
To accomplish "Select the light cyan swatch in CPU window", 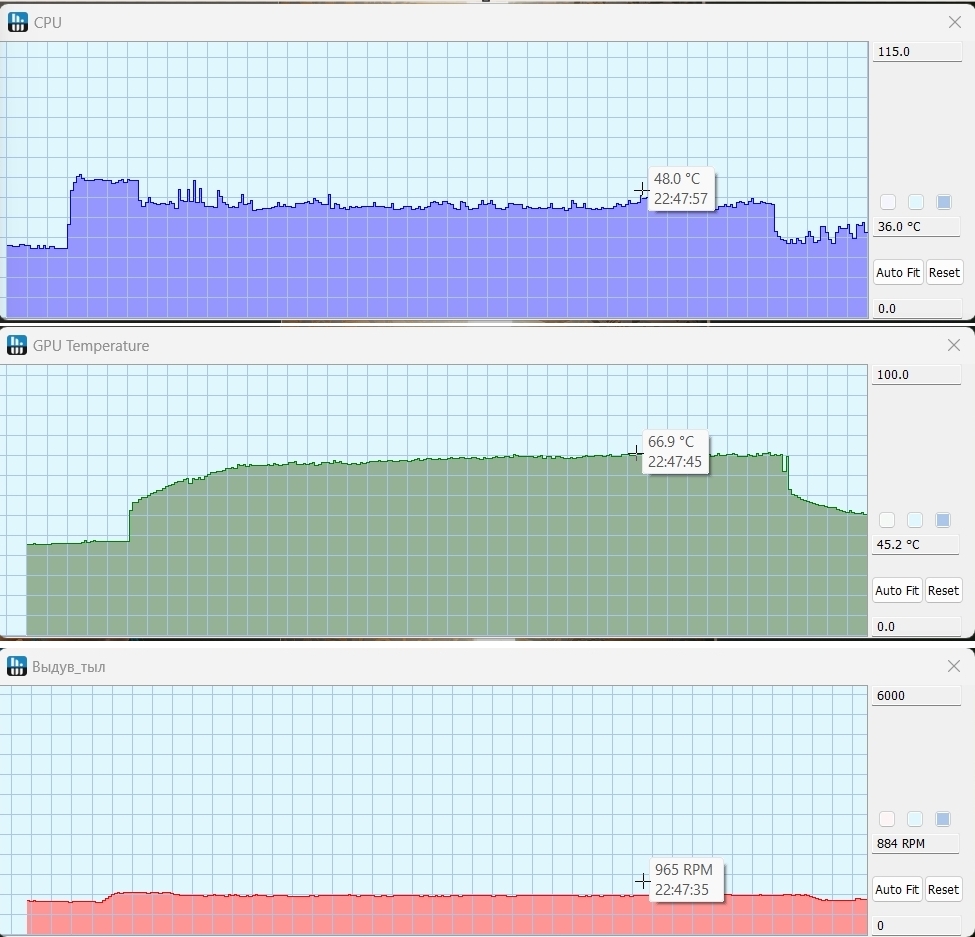I will pos(916,202).
